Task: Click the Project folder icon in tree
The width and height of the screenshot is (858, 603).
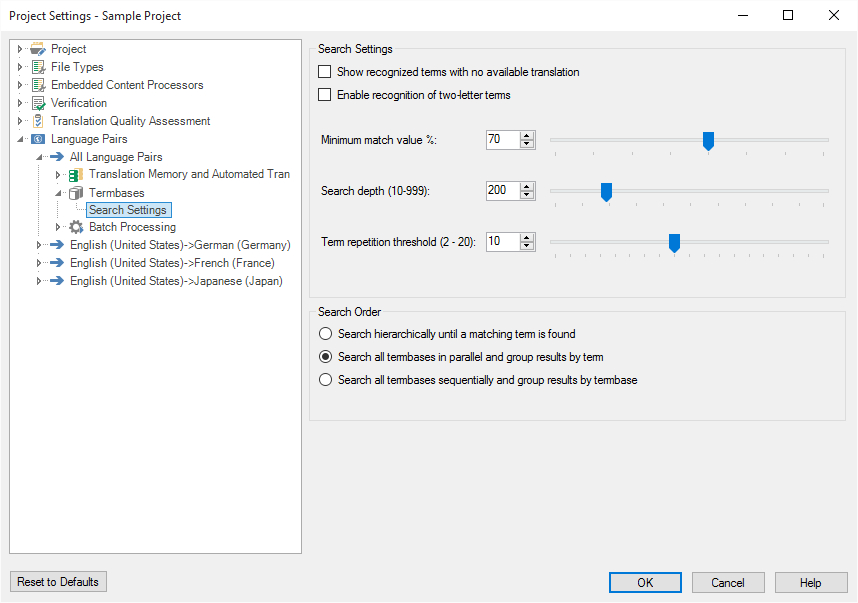Action: pos(38,49)
